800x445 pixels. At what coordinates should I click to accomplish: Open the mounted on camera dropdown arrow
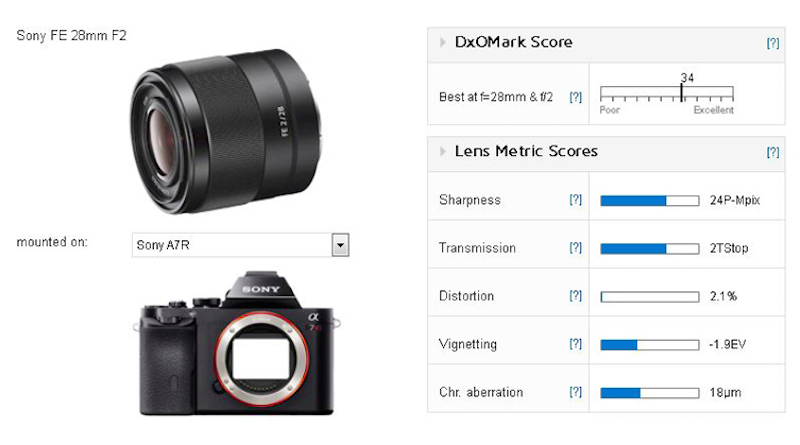point(340,245)
